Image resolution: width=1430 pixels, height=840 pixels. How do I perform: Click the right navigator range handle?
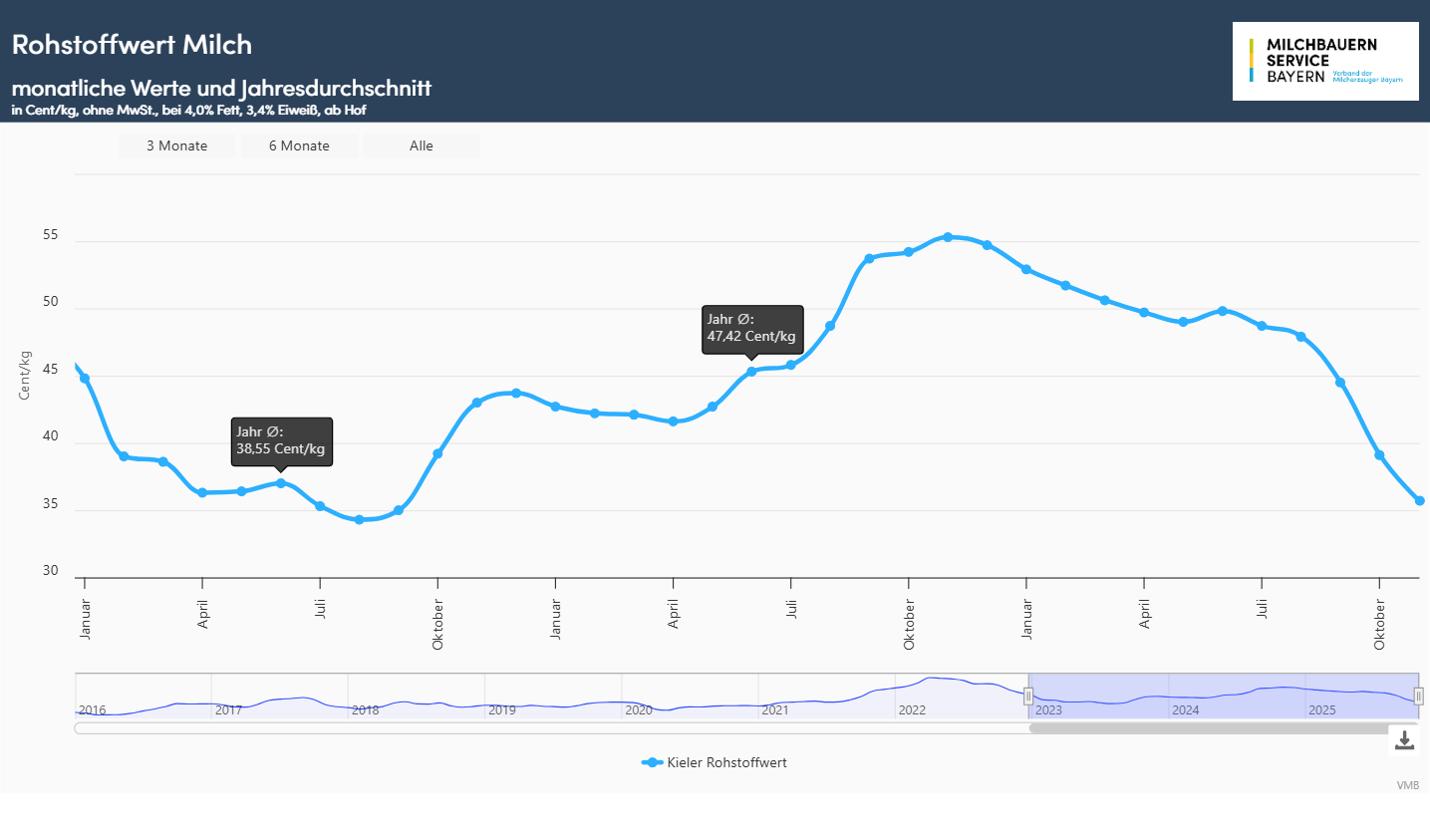(x=1418, y=697)
